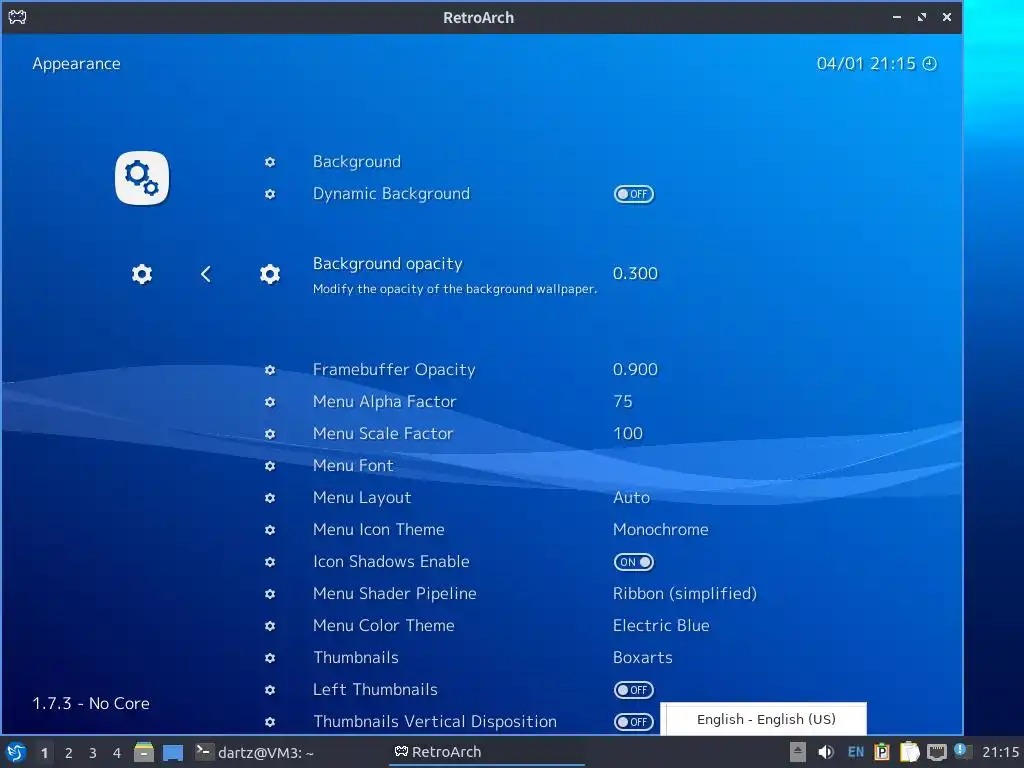Change the Menu Layout Auto value
This screenshot has height=768, width=1024.
coord(631,498)
